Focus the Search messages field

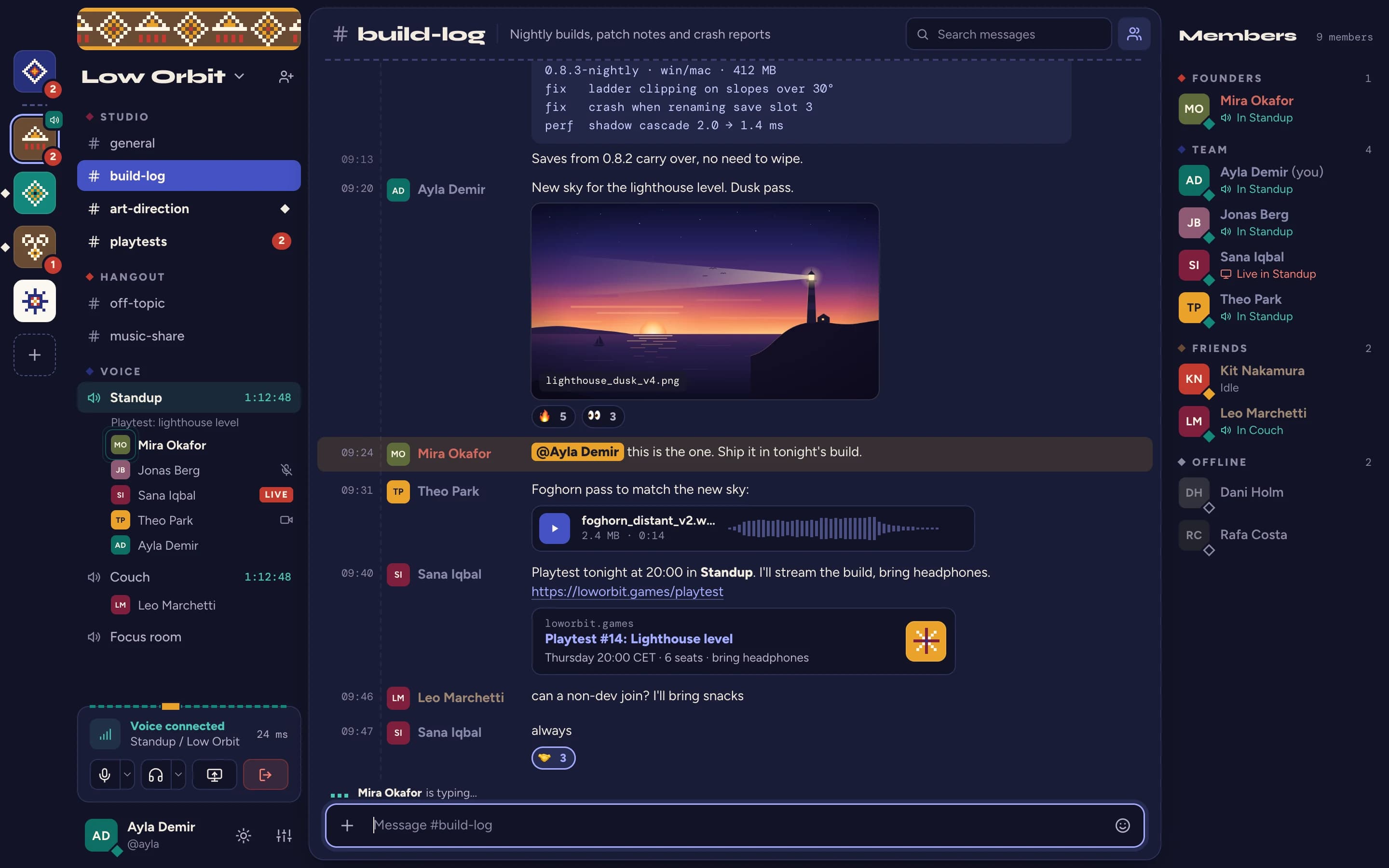coord(1008,34)
